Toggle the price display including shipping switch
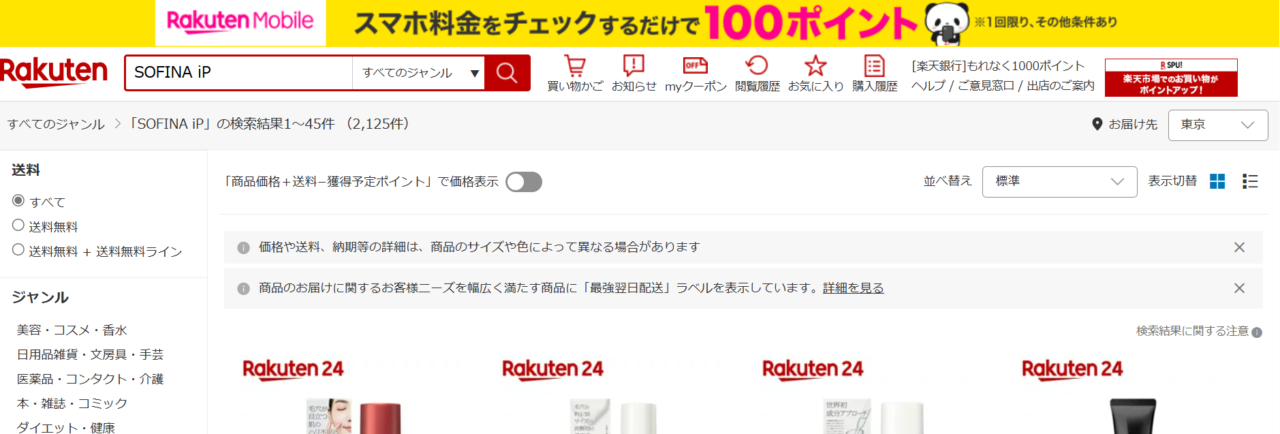 524,182
